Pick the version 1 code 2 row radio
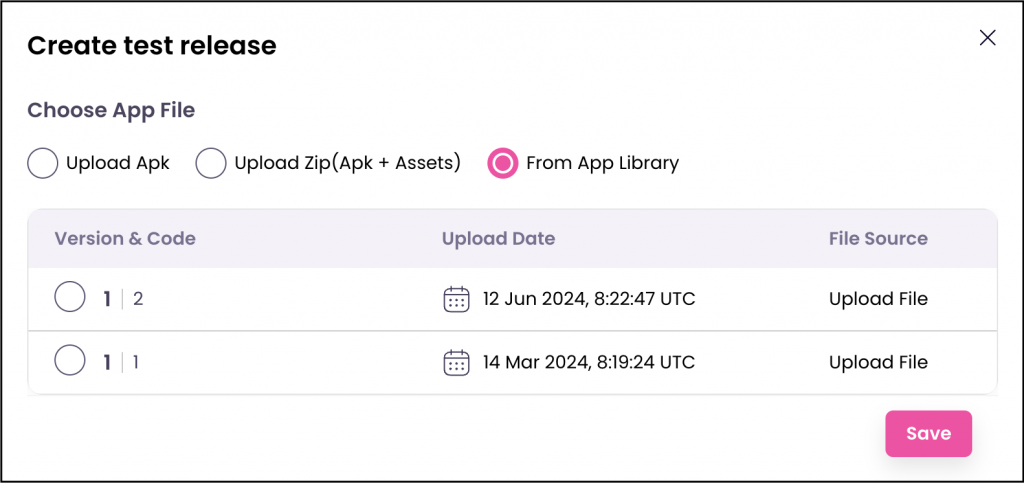The height and width of the screenshot is (483, 1024). pos(70,298)
